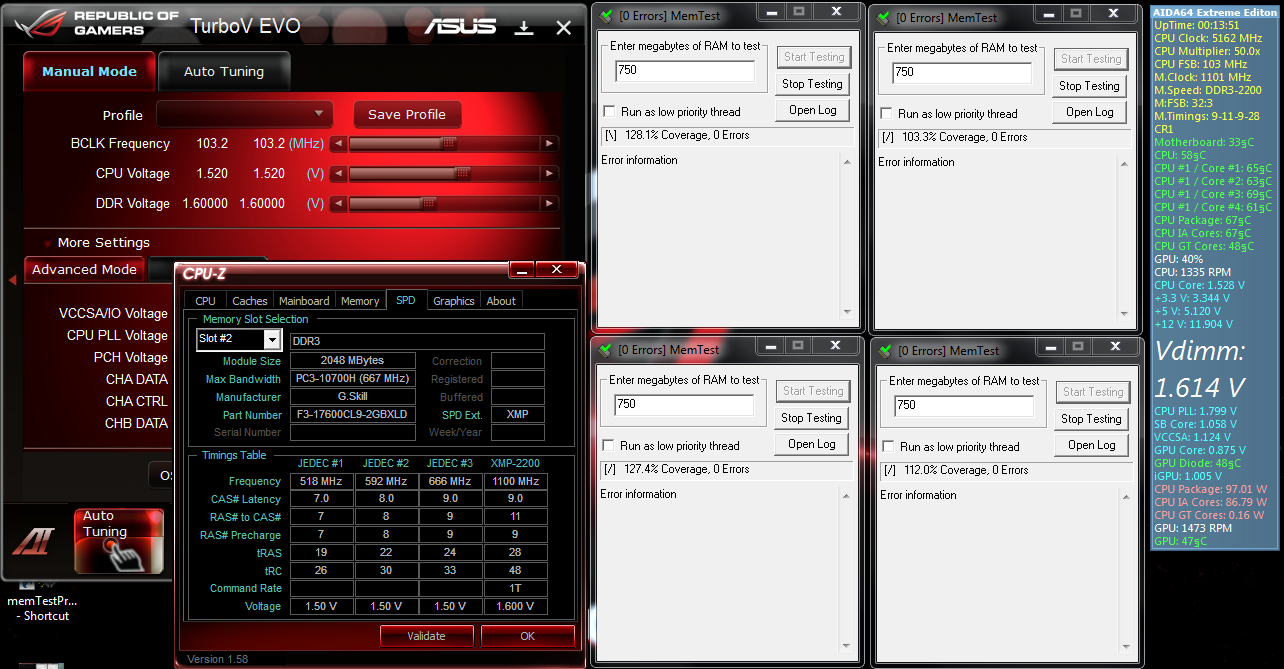The width and height of the screenshot is (1284, 669).
Task: Enable low priority thread in 128.1% coverage MemTest
Action: pyautogui.click(x=609, y=112)
